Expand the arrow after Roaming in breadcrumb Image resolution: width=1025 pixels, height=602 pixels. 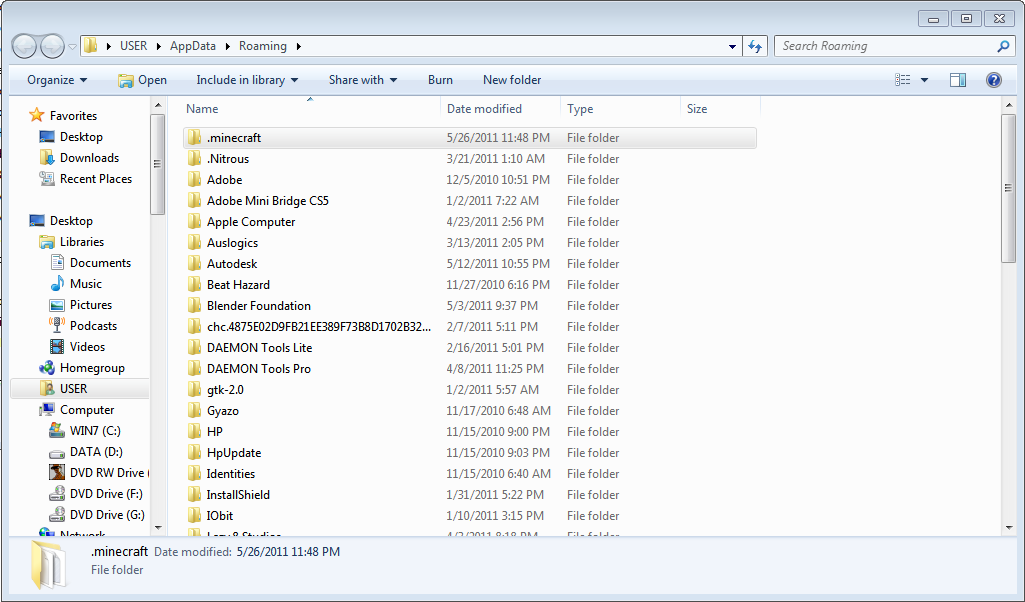click(299, 46)
